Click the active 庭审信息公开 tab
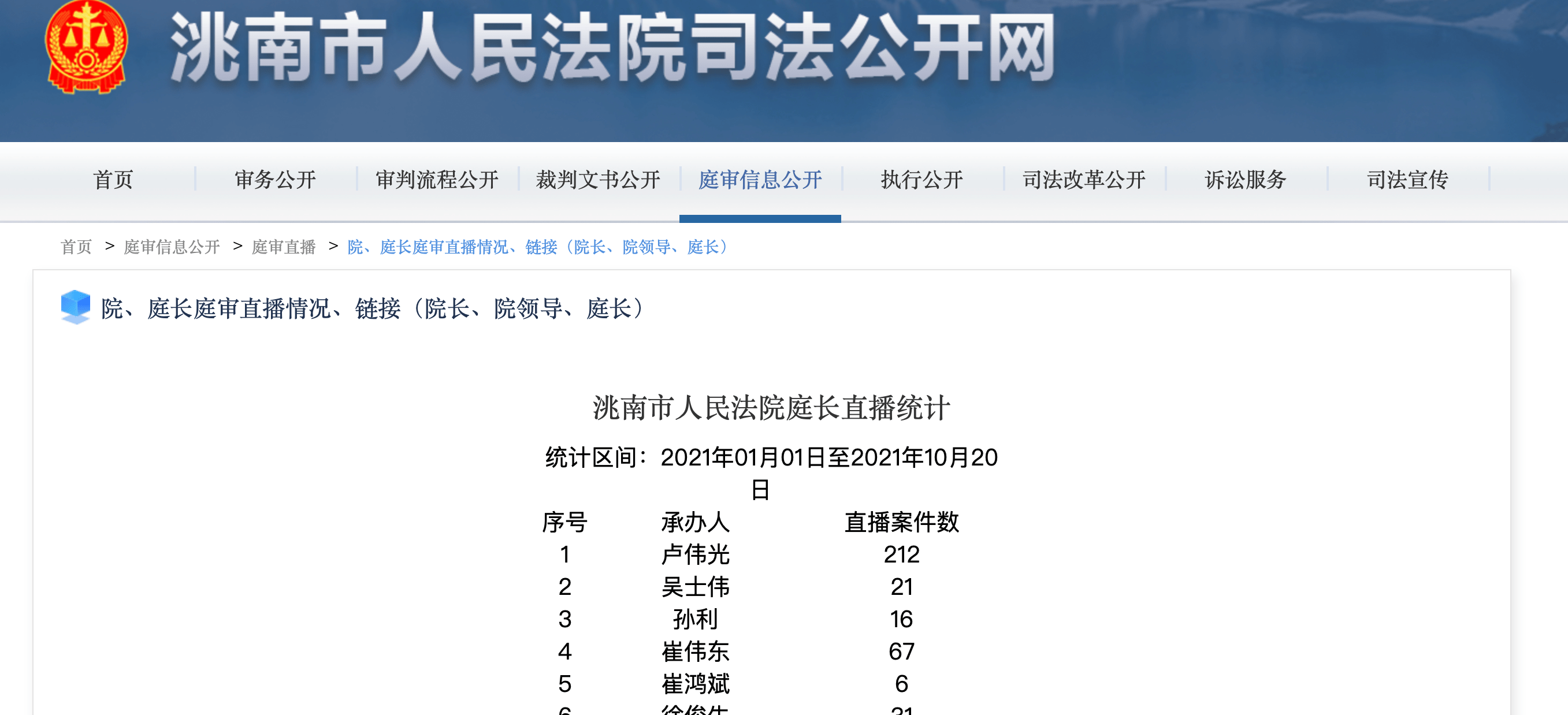The image size is (1568, 715). click(x=760, y=180)
